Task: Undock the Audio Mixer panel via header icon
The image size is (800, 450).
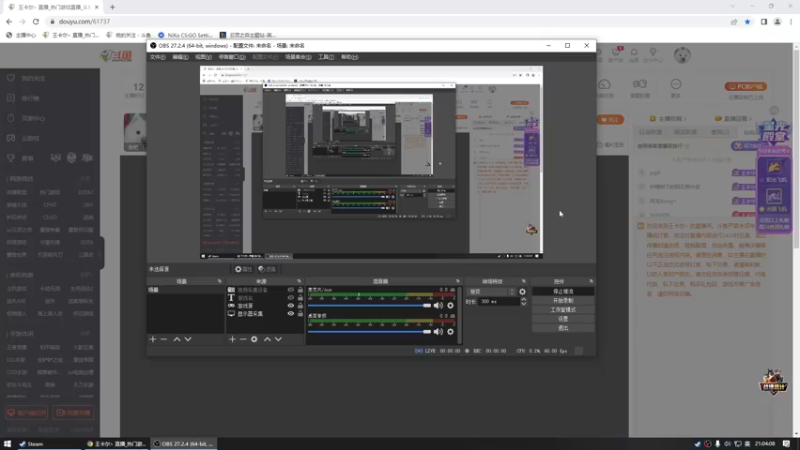Action: coord(457,281)
